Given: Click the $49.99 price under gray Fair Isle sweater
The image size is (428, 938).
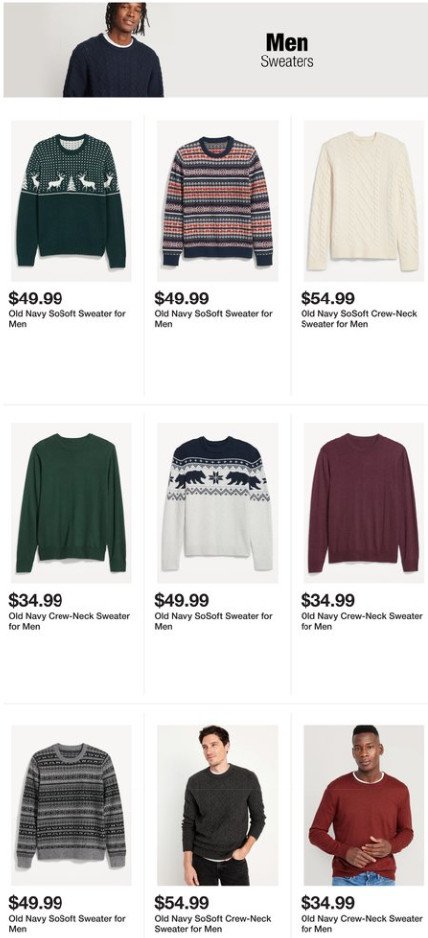Looking at the screenshot, I should 35,902.
